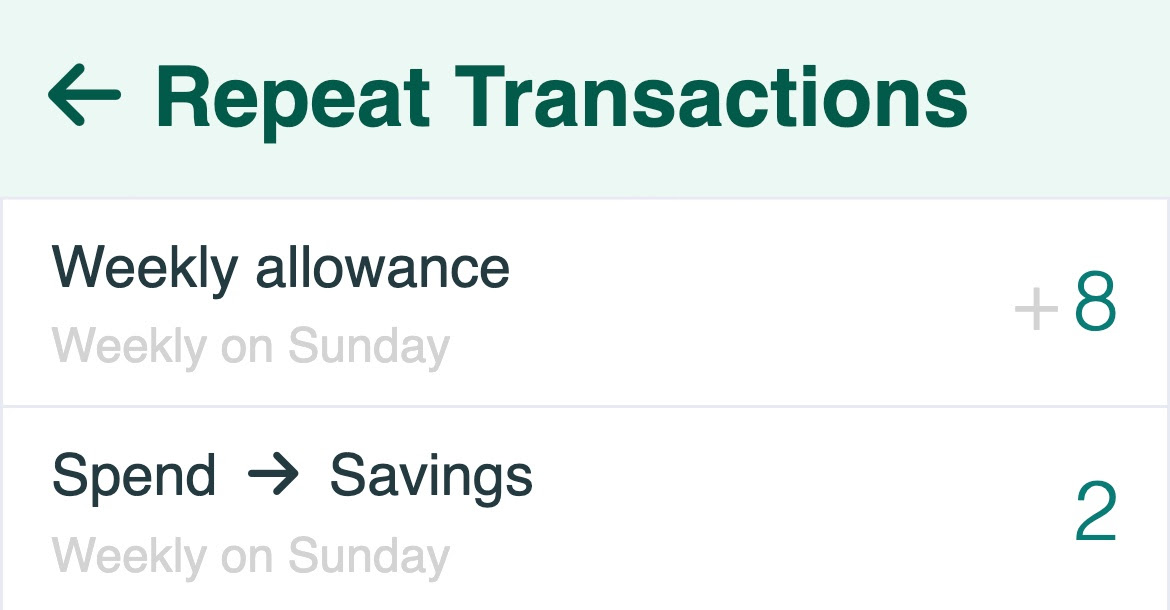This screenshot has width=1170, height=610.
Task: Open the Weekly allowance transaction title
Action: (x=280, y=267)
